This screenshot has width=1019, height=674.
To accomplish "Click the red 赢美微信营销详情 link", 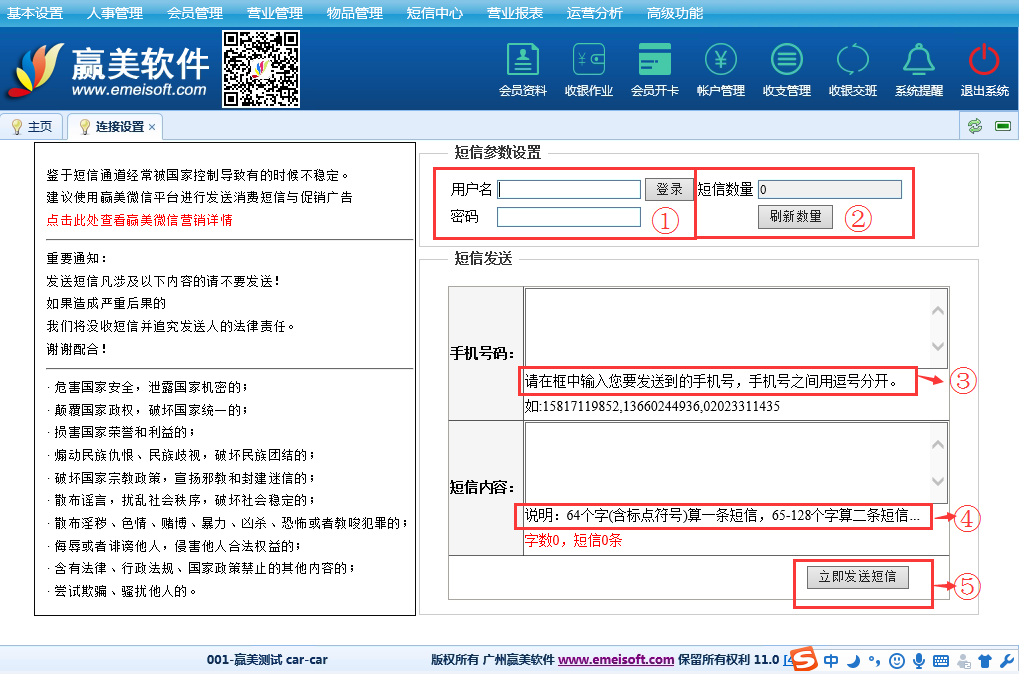I will (x=139, y=220).
